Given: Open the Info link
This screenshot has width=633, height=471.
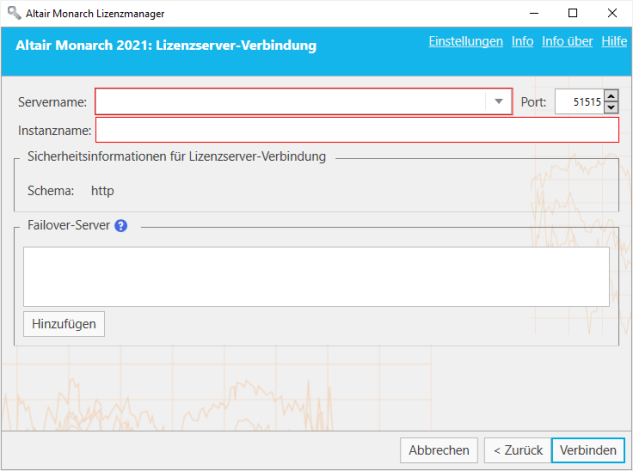Looking at the screenshot, I should (x=522, y=41).
